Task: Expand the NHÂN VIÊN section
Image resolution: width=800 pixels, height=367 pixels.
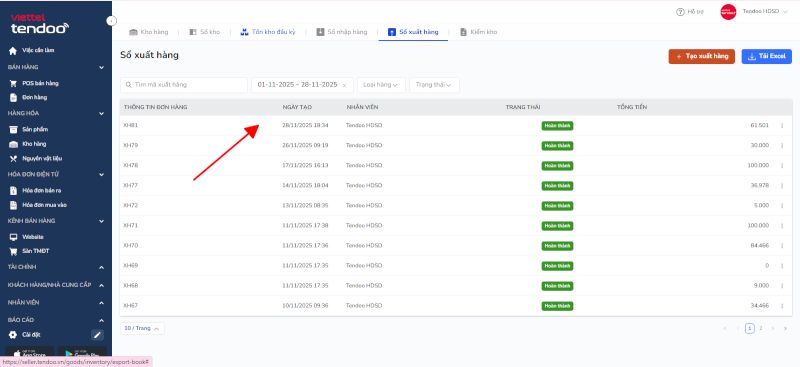Action: (102, 303)
